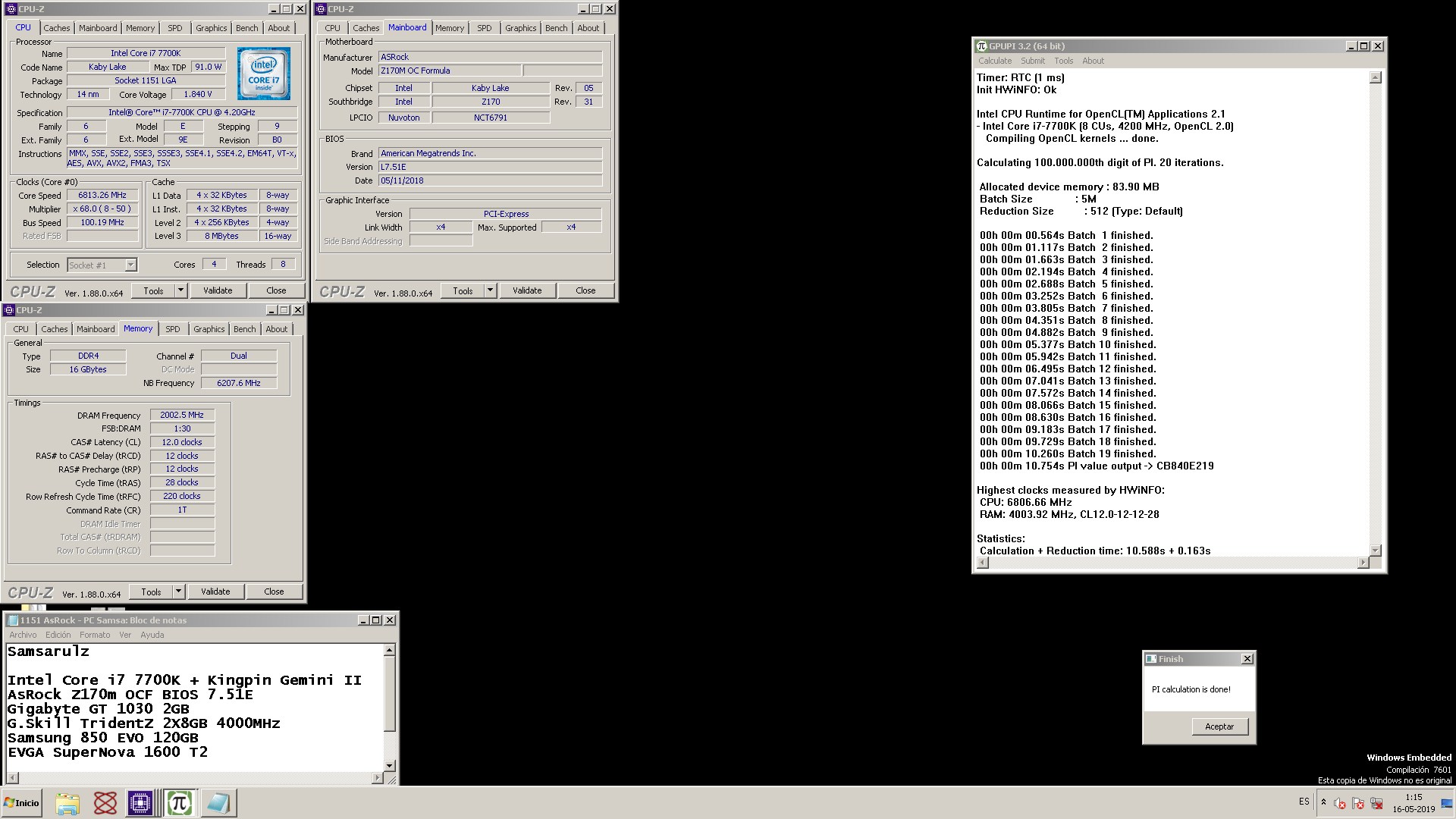Open the SPD tab in CPU-Z Memory window

pyautogui.click(x=173, y=329)
